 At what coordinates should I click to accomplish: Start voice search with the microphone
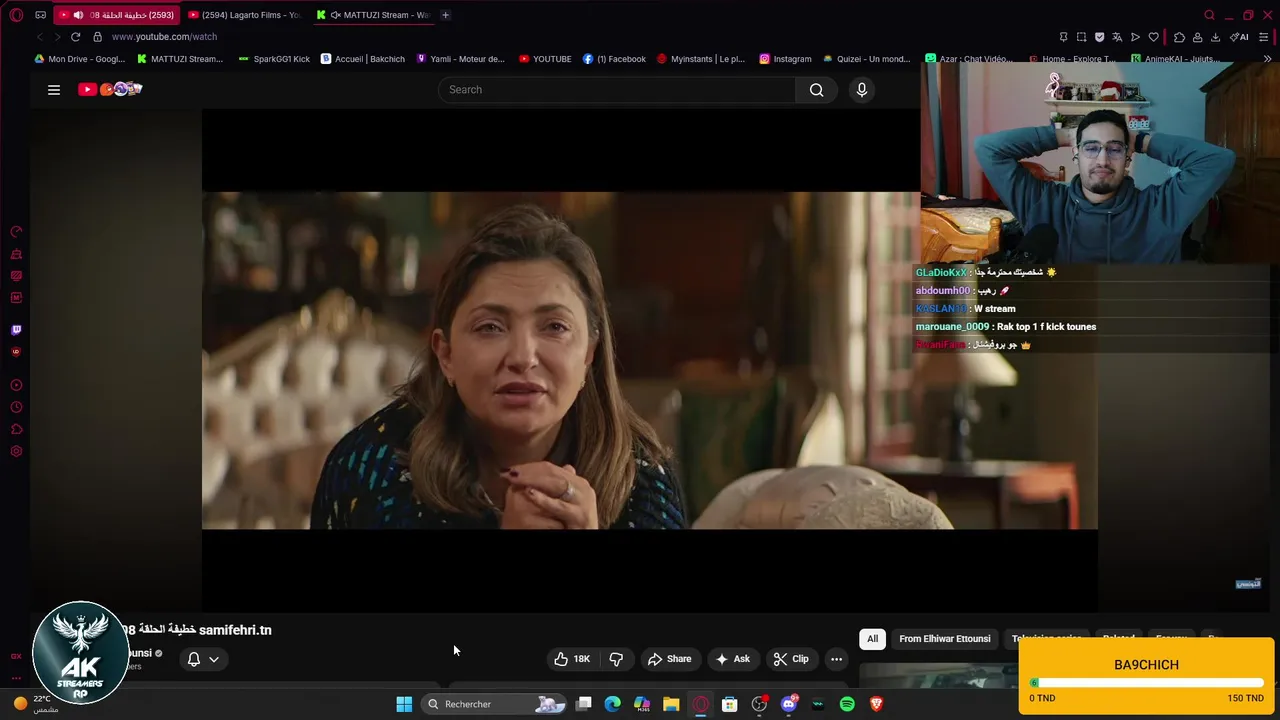click(x=862, y=90)
